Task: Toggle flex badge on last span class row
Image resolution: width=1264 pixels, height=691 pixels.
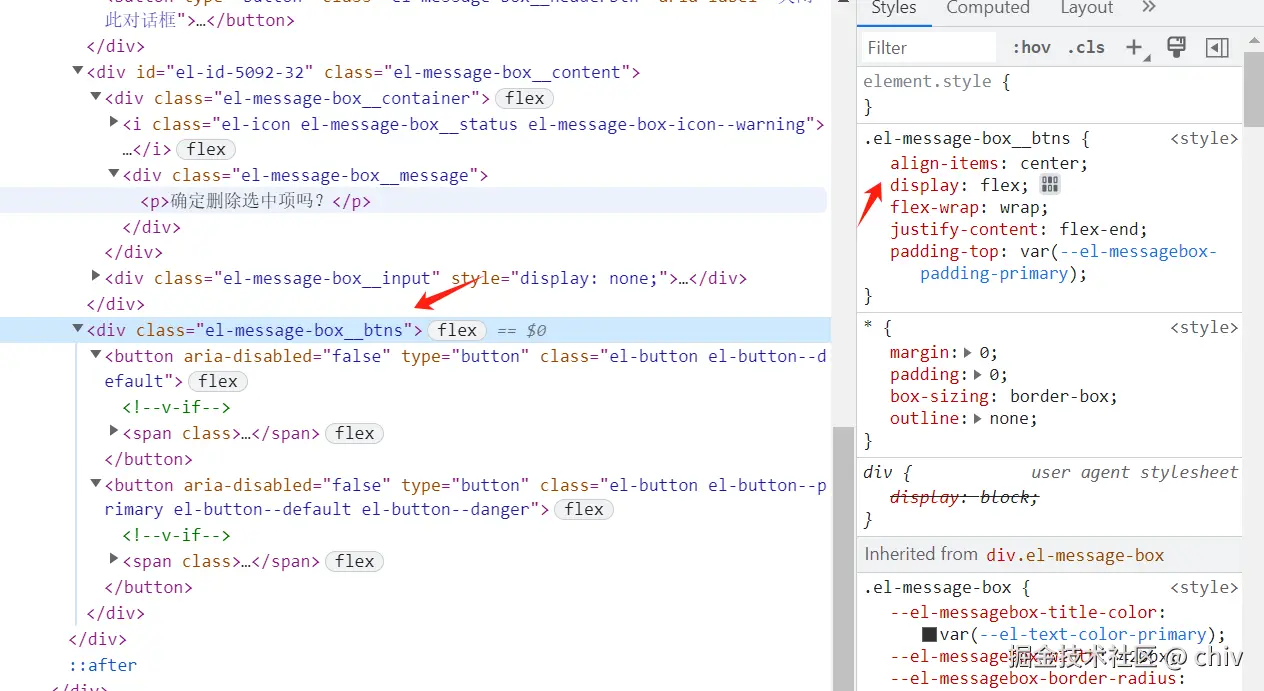Action: [355, 561]
